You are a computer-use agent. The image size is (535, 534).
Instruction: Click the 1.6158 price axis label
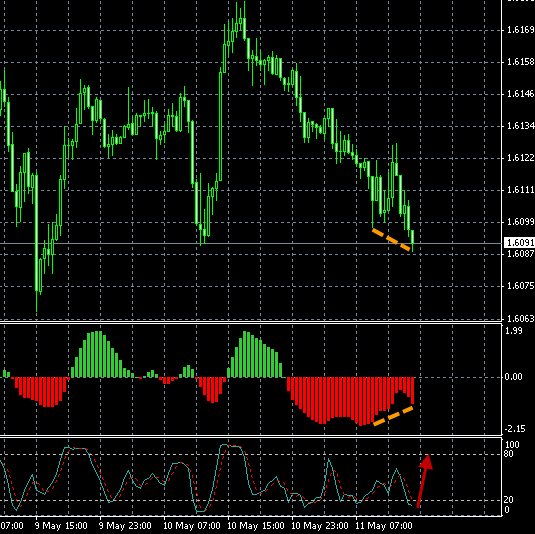coord(521,62)
